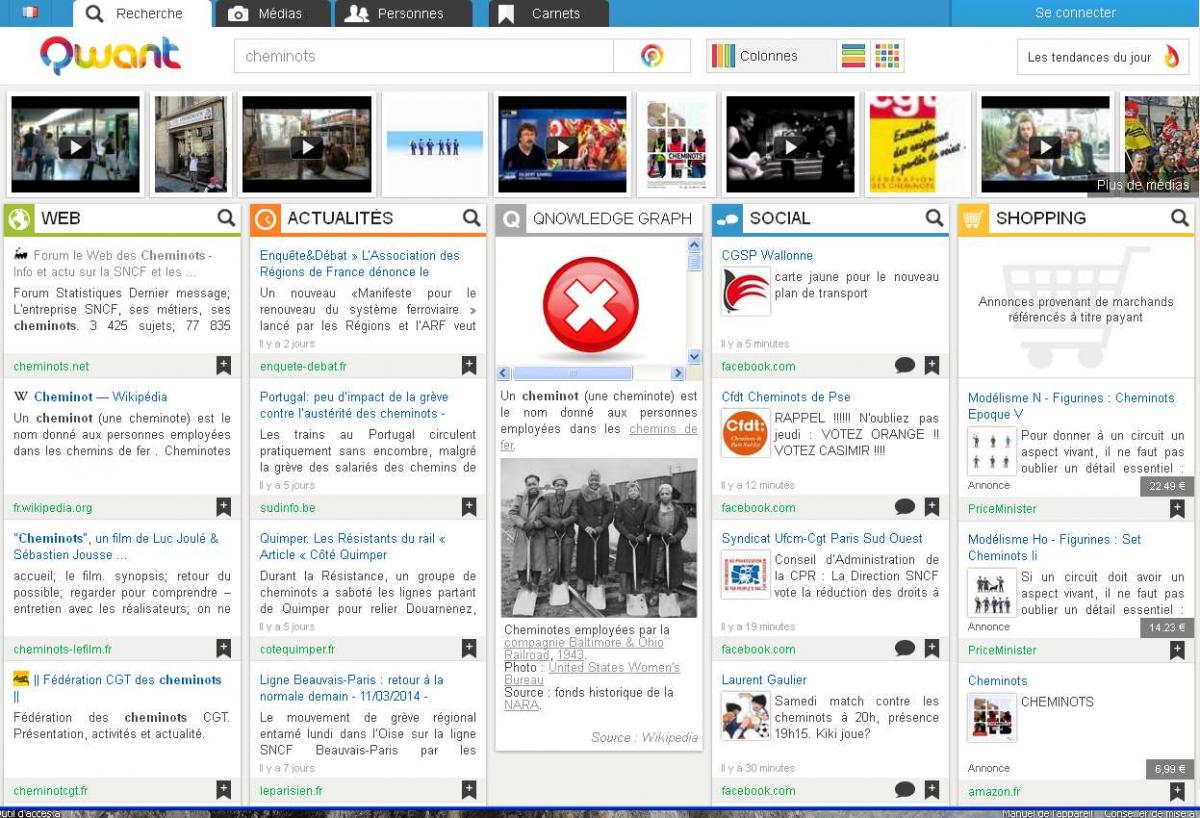Image resolution: width=1200 pixels, height=818 pixels.
Task: Click the magnifier icon in ACTUALITÉS column
Action: tap(471, 218)
